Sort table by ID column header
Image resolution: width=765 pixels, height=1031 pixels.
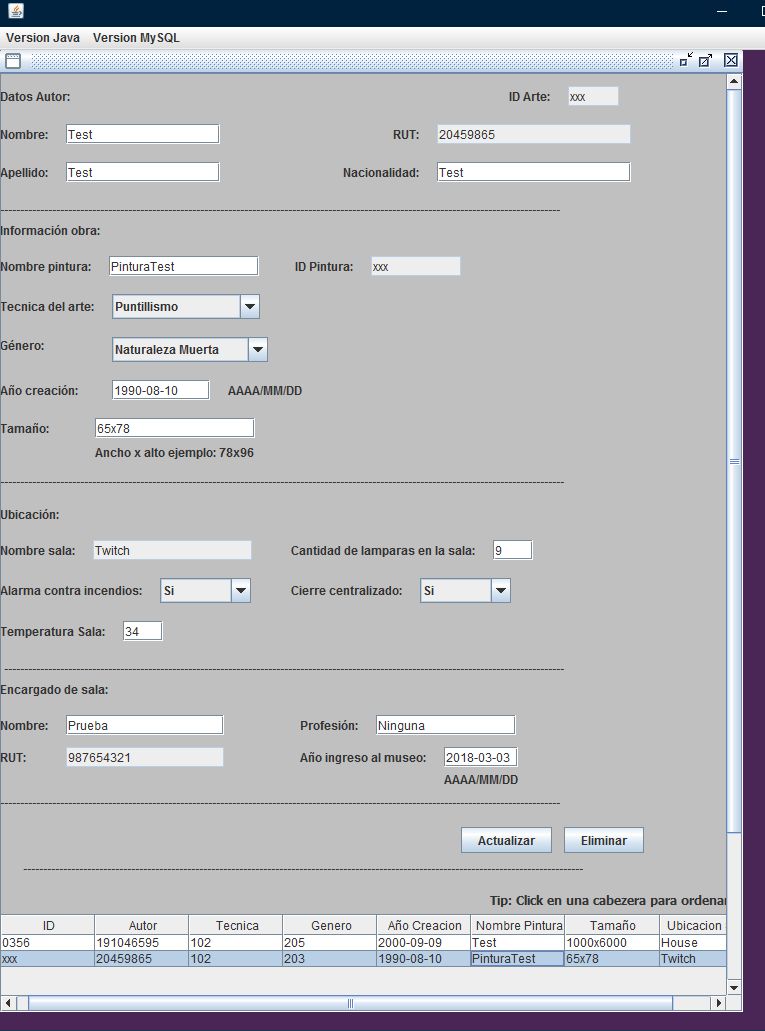click(x=48, y=925)
